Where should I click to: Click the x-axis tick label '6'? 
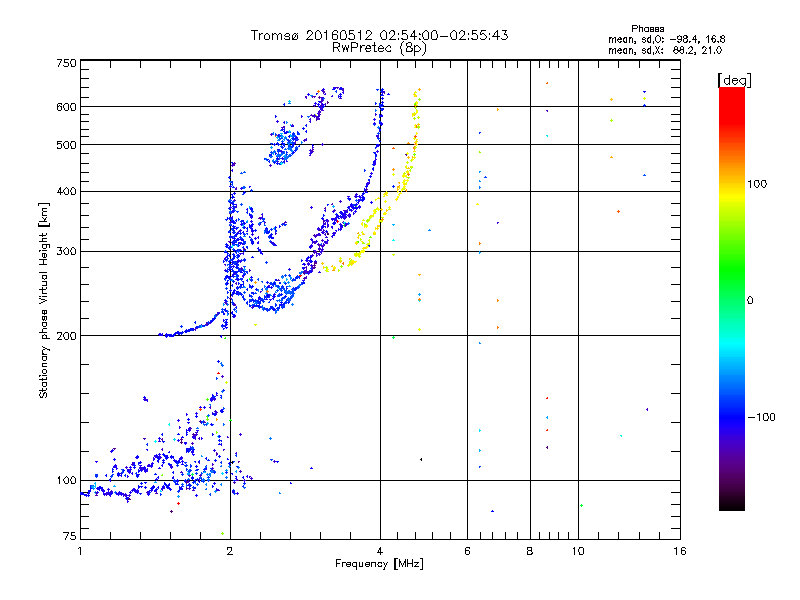467,551
